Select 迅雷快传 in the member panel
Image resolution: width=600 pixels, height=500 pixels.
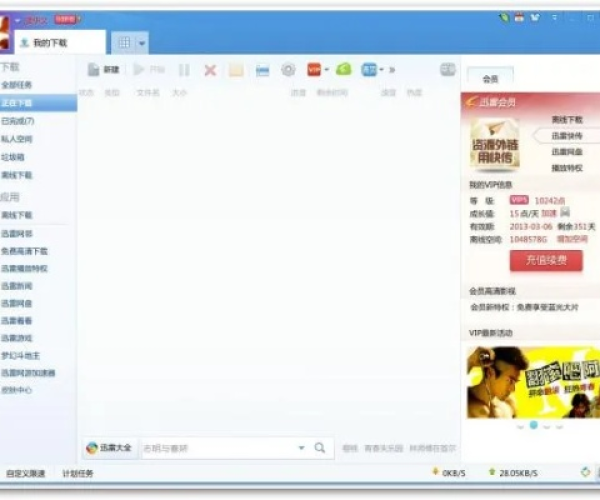tap(567, 136)
